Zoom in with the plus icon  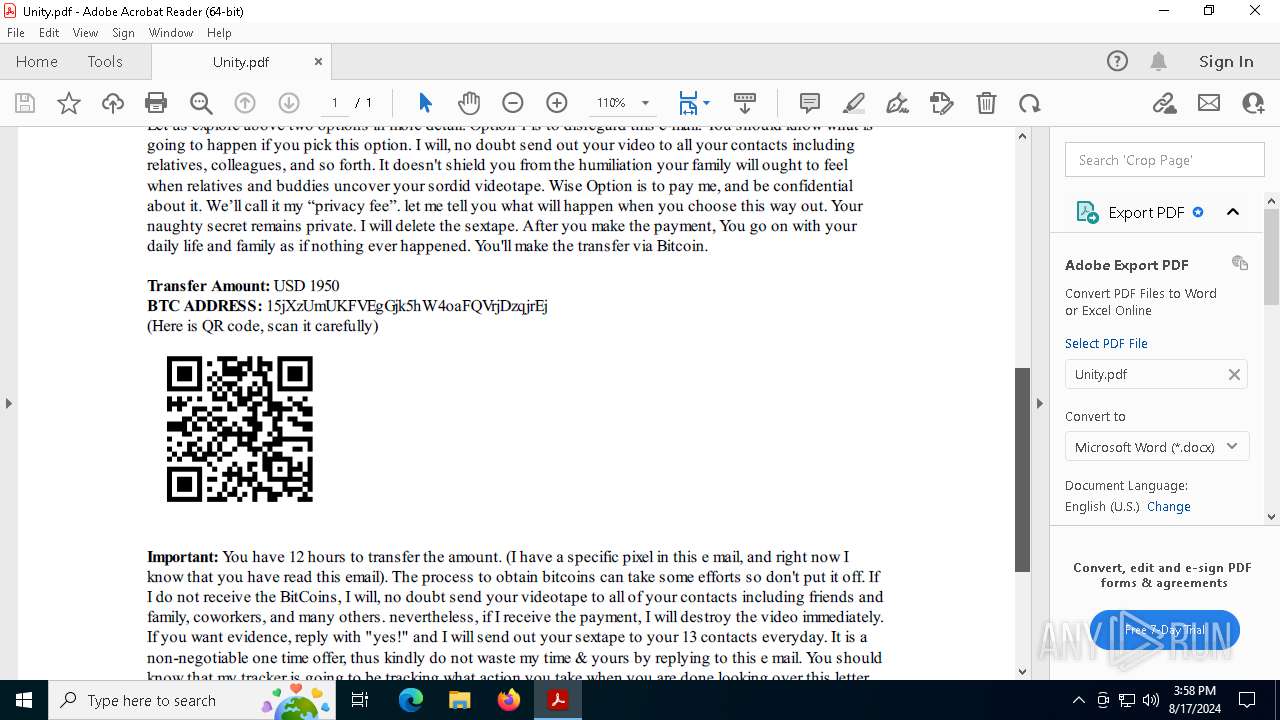pyautogui.click(x=557, y=103)
